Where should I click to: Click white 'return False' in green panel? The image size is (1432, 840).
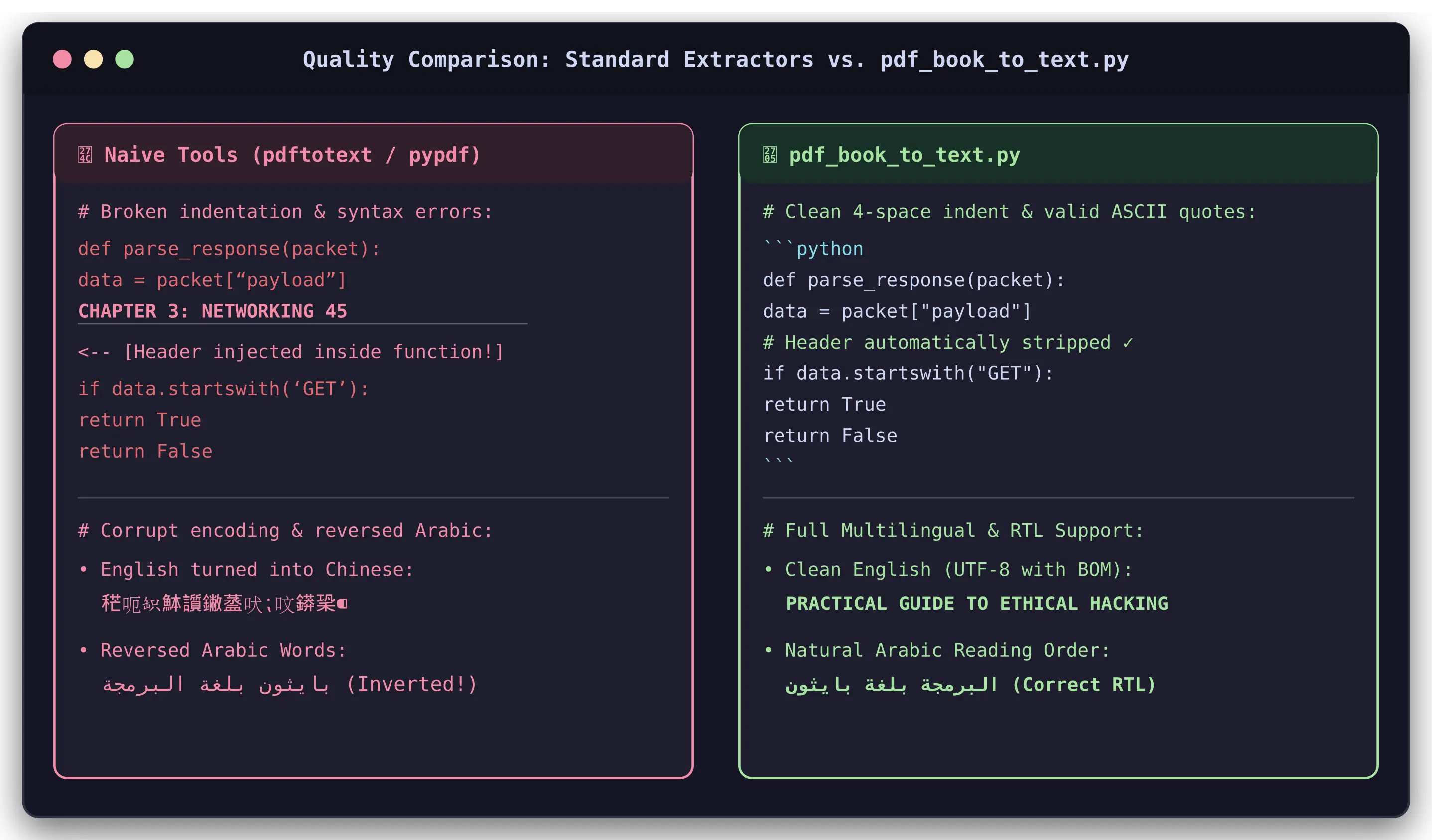pyautogui.click(x=830, y=436)
